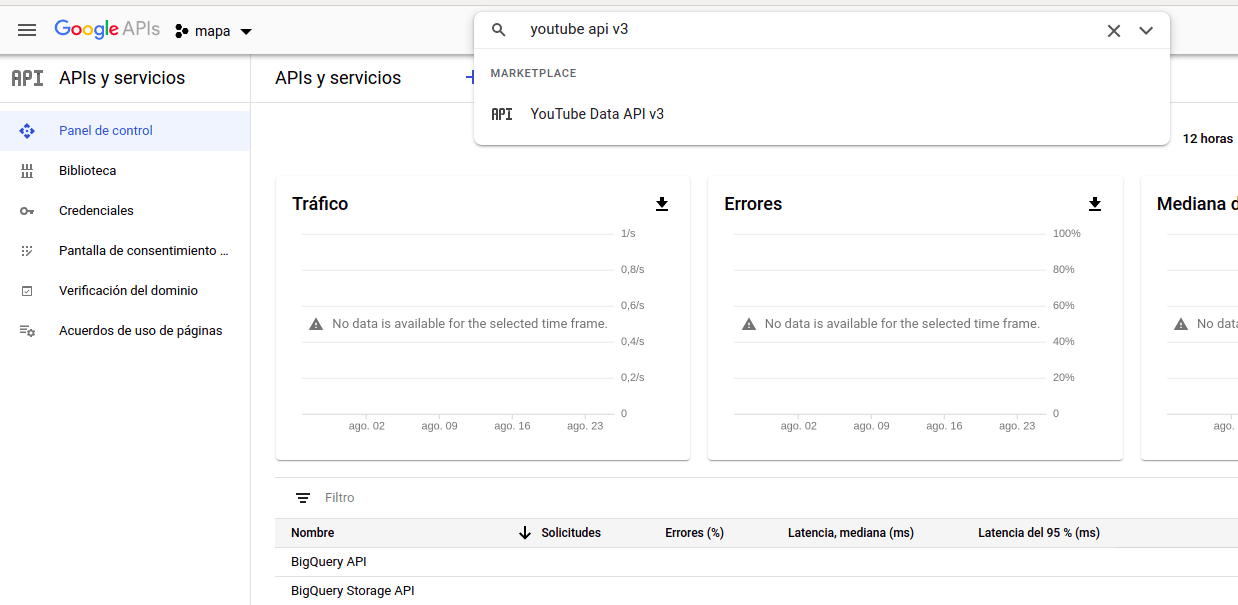Viewport: 1238px width, 605px height.
Task: Click the Credenciales key icon
Action: pyautogui.click(x=27, y=211)
